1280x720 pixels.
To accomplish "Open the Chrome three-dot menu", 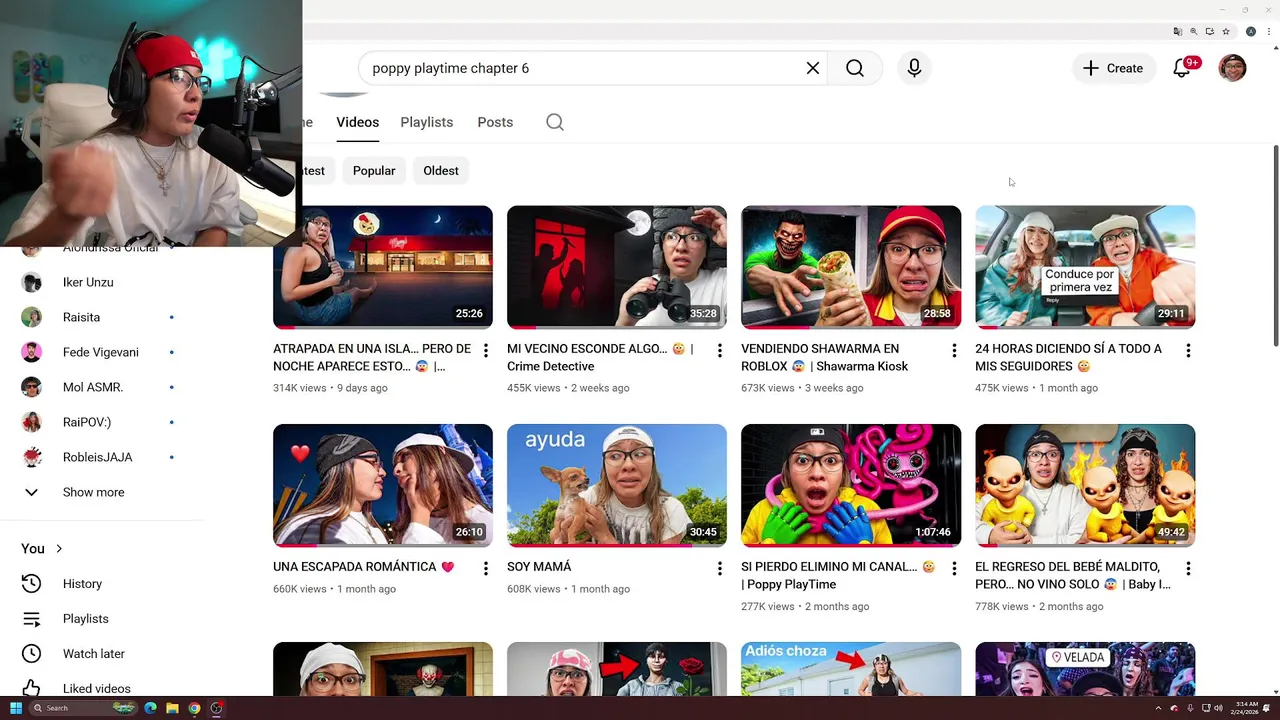I will pyautogui.click(x=1269, y=31).
